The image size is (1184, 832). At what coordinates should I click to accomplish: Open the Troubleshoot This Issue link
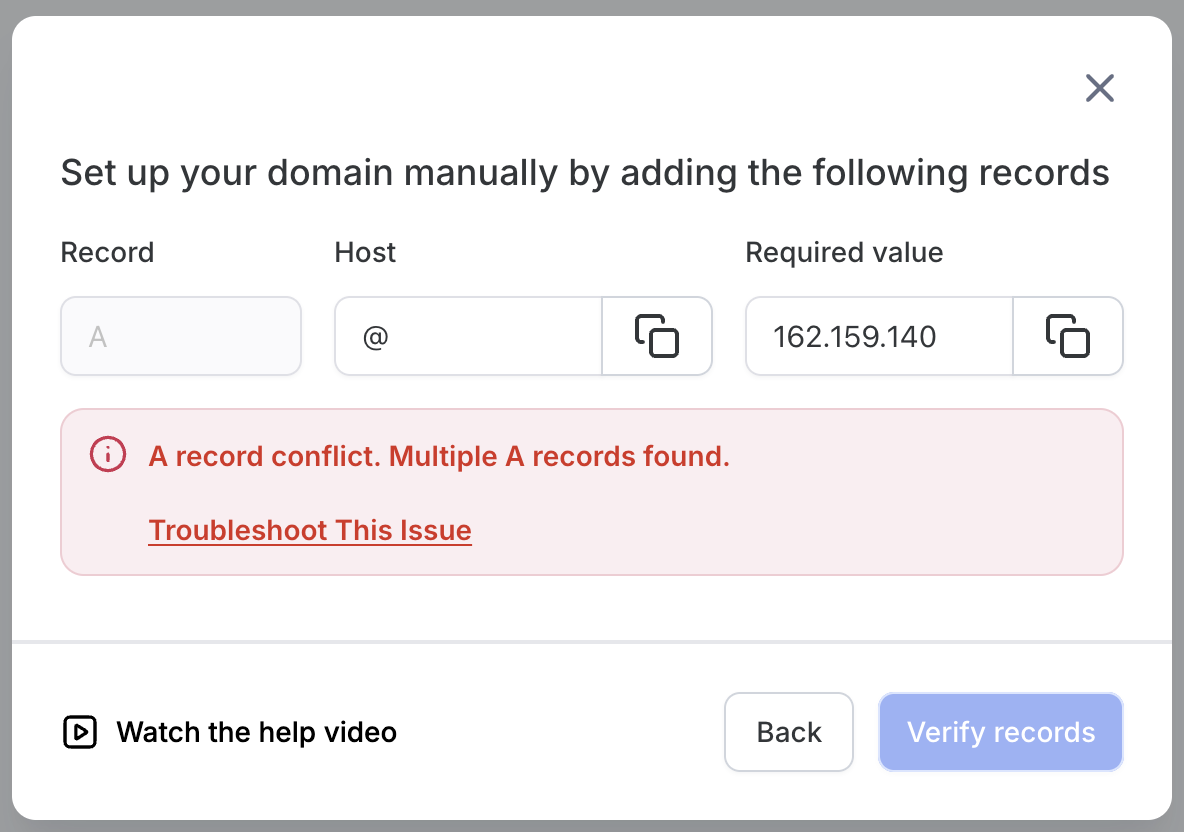[x=310, y=530]
